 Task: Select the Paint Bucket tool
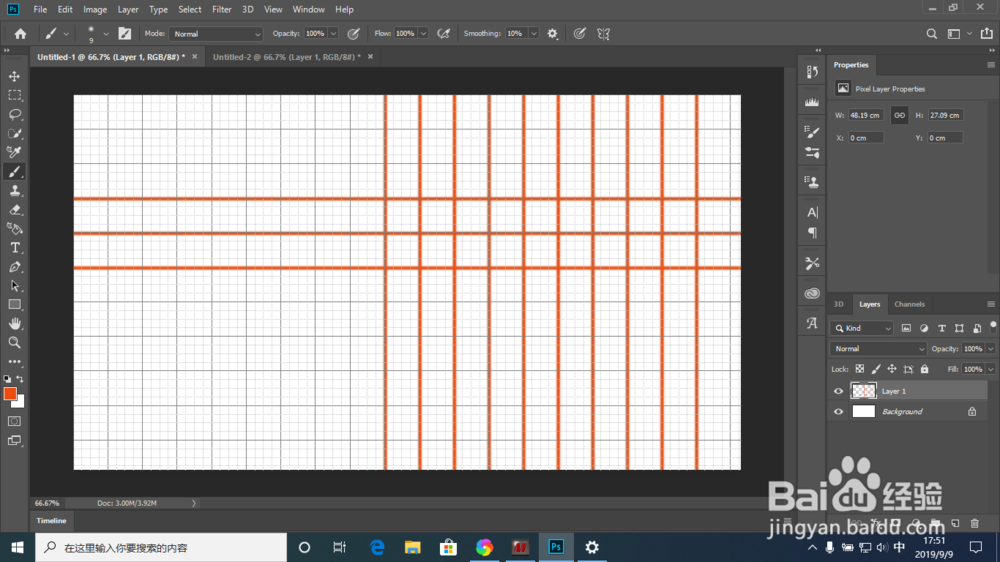(x=14, y=228)
